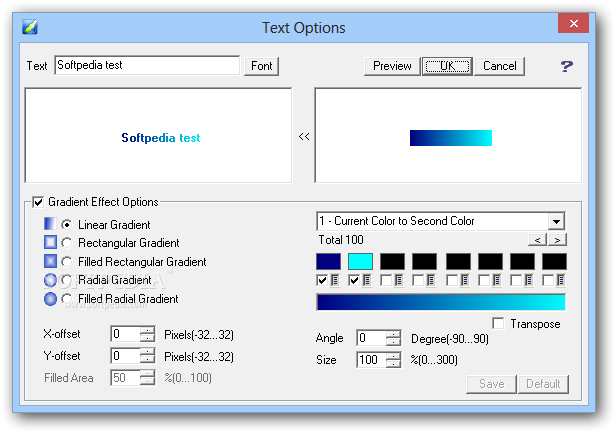Screen dimensions: 616x433
Task: Enable the fifth color swatch checkbox
Action: click(x=452, y=280)
